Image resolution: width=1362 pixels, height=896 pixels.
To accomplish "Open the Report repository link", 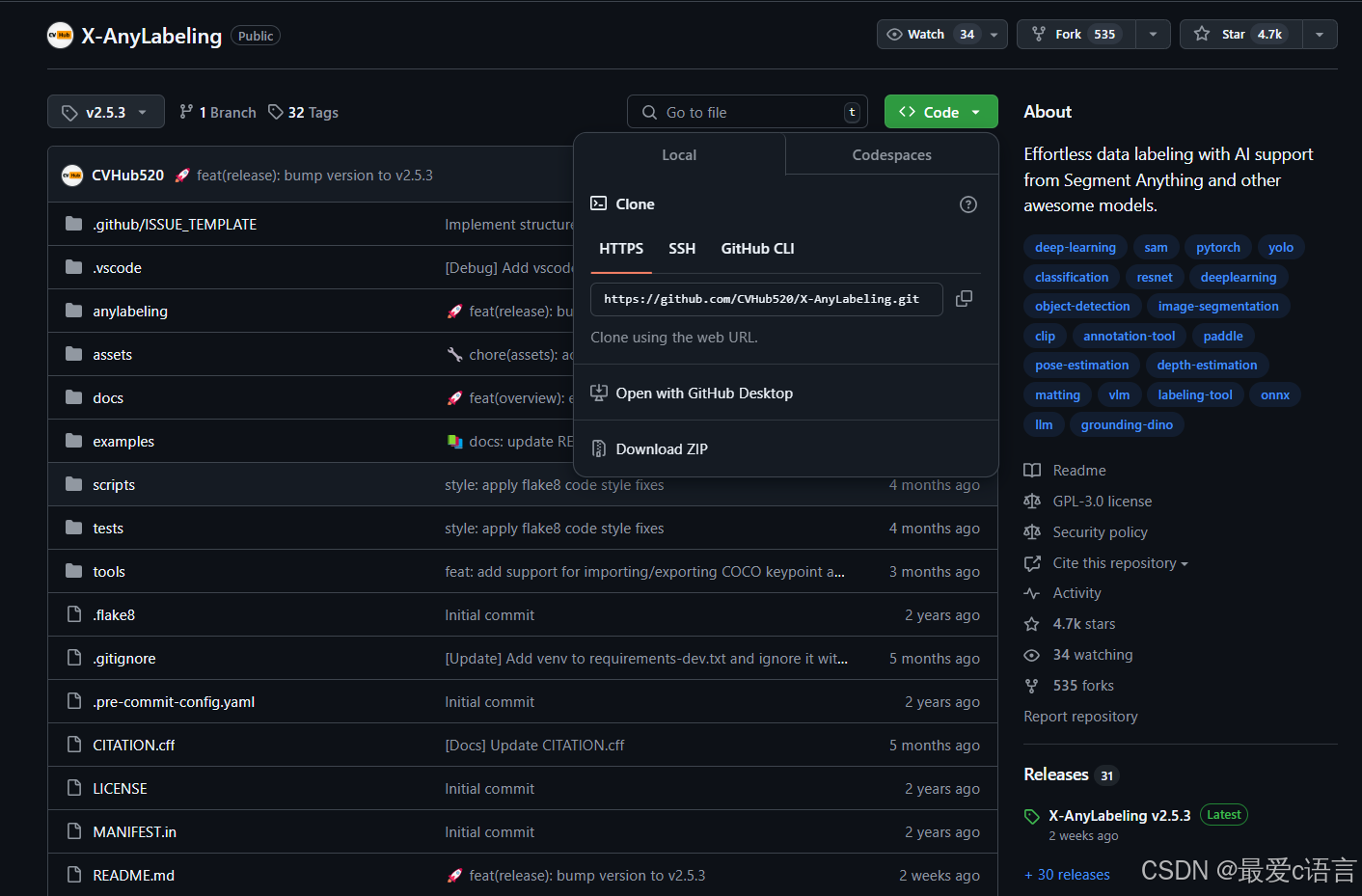I will click(x=1080, y=717).
